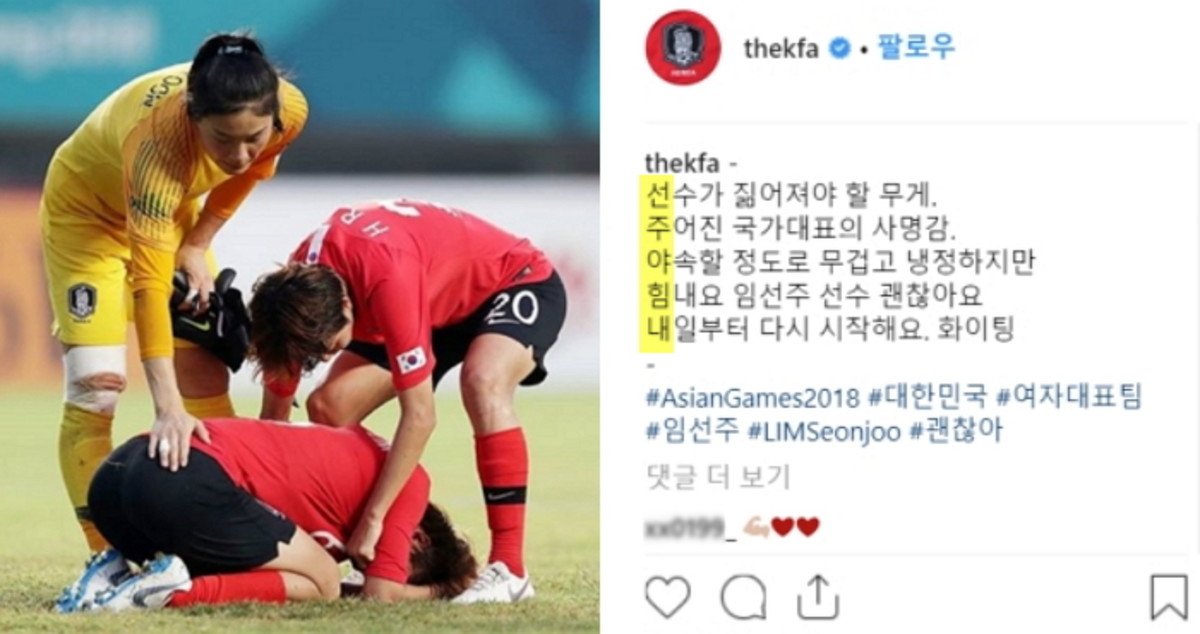This screenshot has width=1200, height=634.
Task: Open the #여자대표팀 hashtag
Action: [1069, 398]
